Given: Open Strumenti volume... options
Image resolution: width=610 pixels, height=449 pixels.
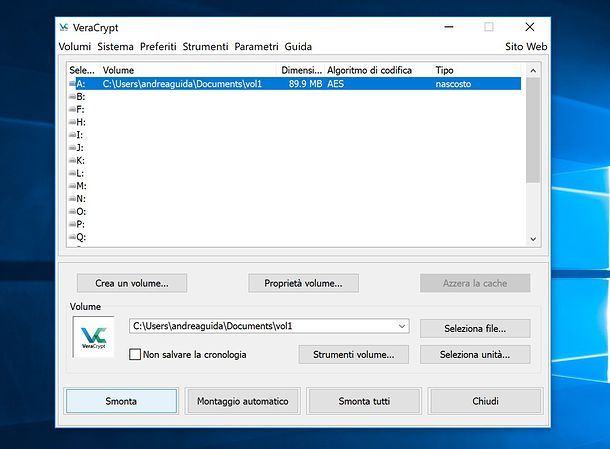Looking at the screenshot, I should tap(354, 354).
